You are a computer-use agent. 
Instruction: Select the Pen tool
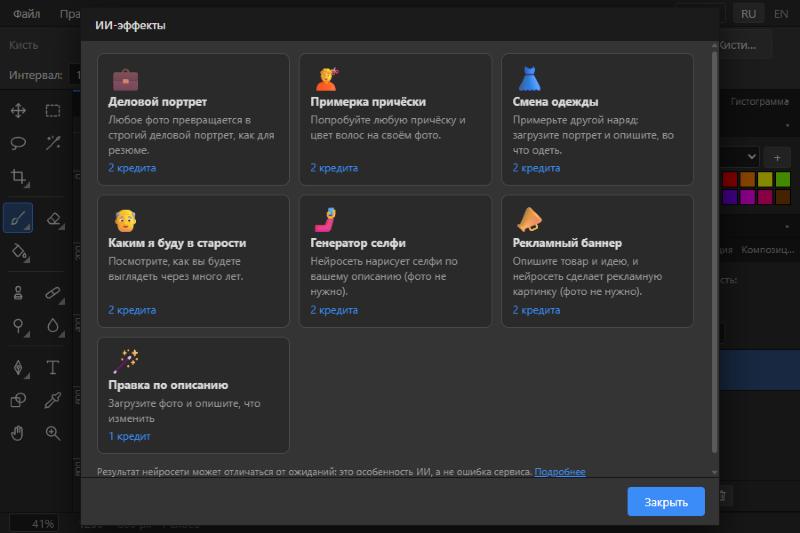coord(18,367)
